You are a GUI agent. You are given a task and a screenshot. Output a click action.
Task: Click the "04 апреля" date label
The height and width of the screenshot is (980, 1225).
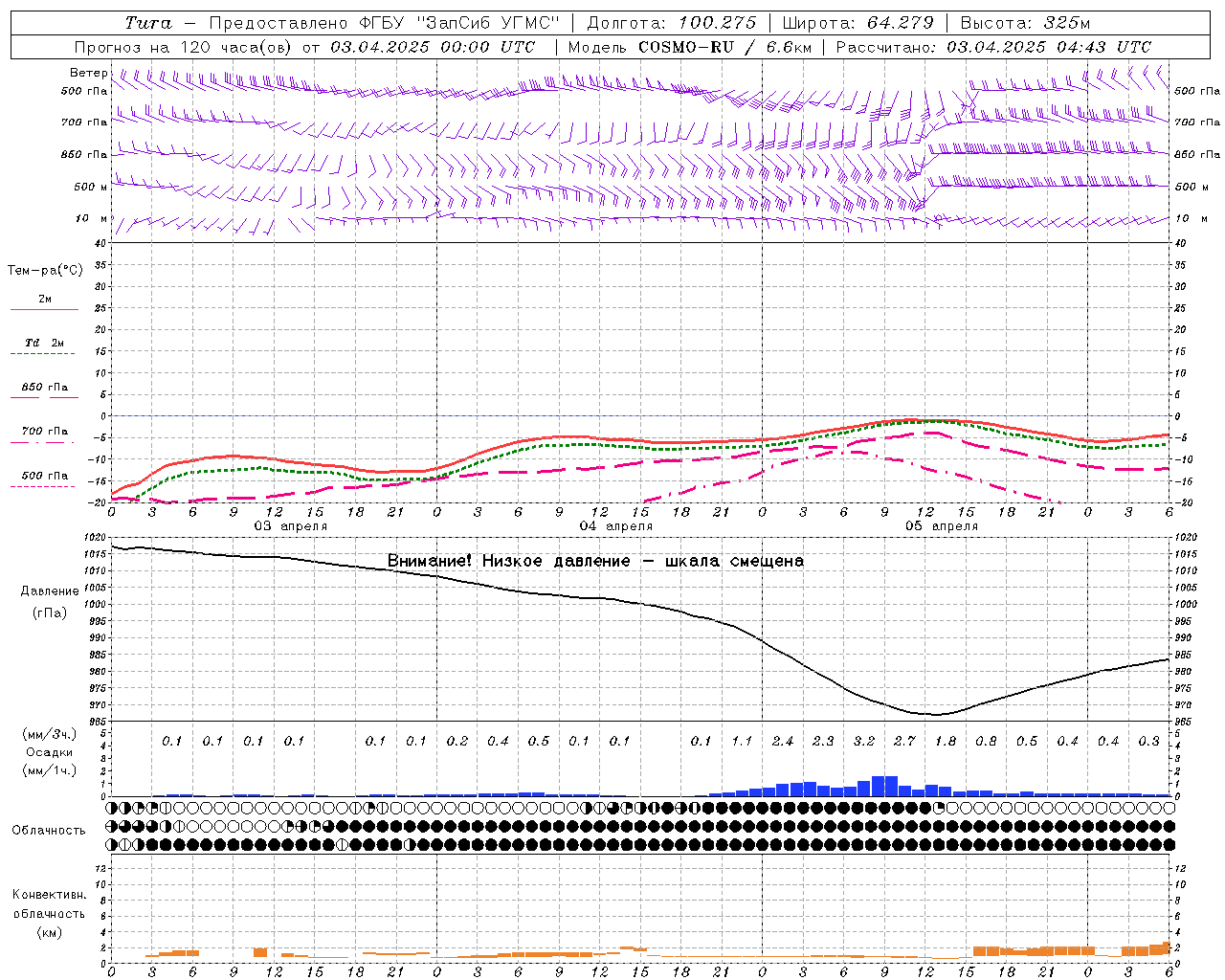pos(615,525)
